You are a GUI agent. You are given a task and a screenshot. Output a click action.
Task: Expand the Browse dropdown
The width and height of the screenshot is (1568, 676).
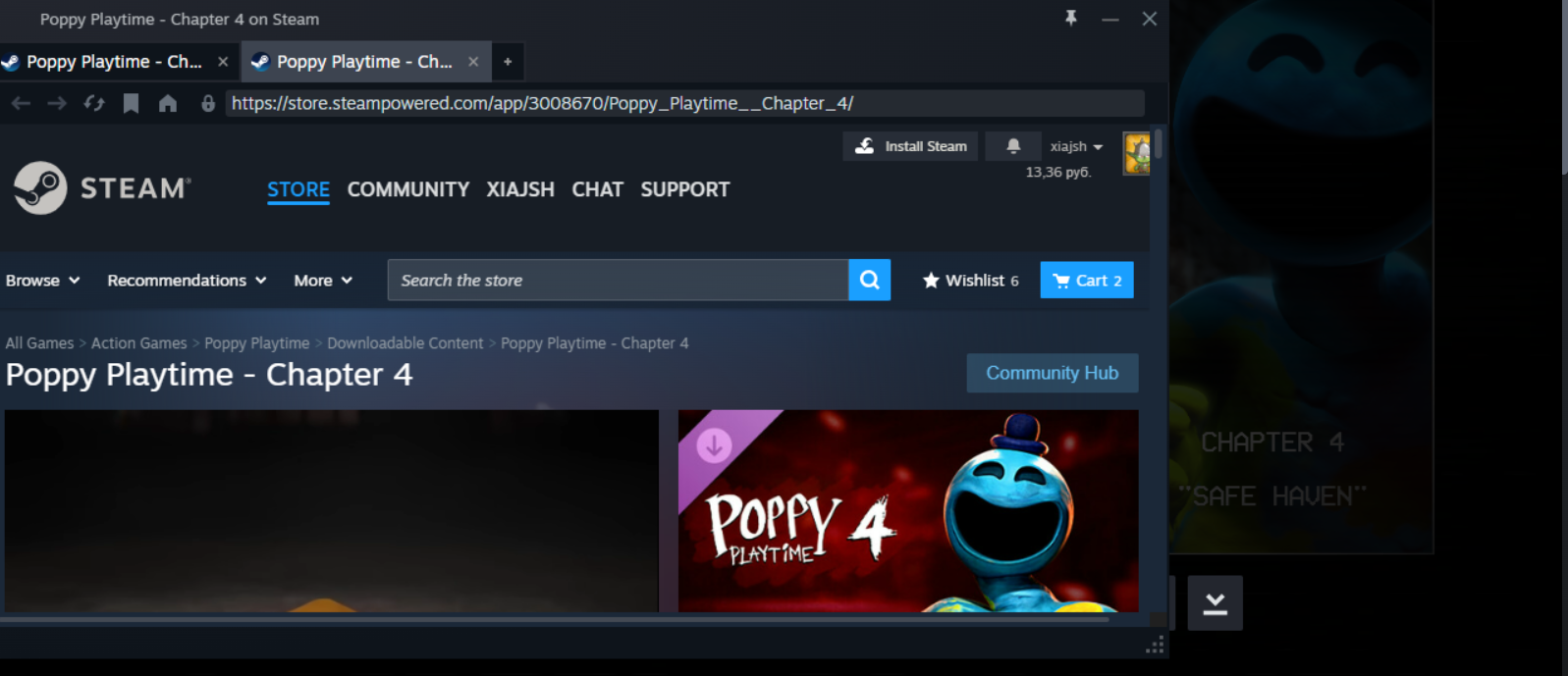[42, 281]
